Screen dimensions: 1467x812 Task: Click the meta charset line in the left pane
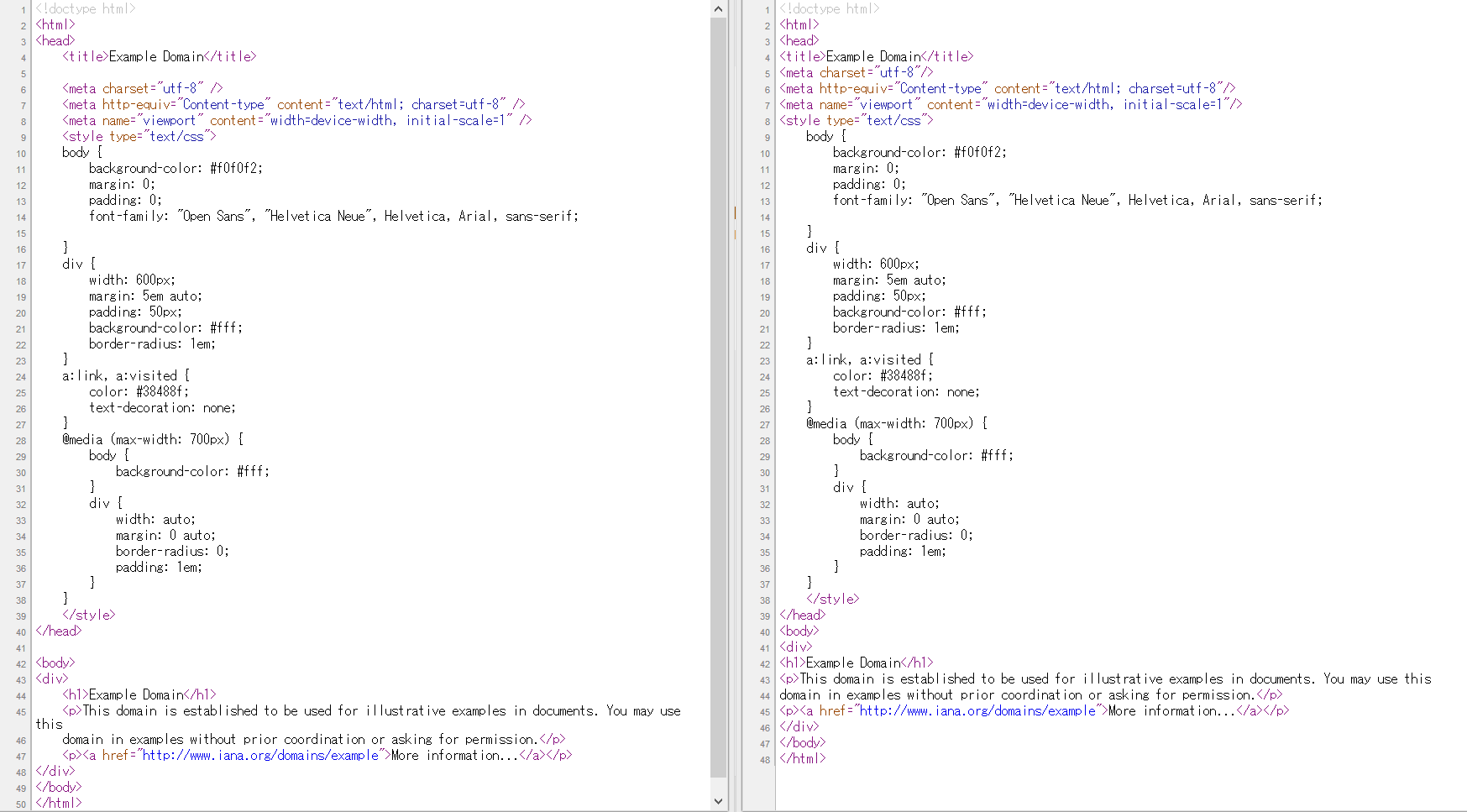(143, 89)
